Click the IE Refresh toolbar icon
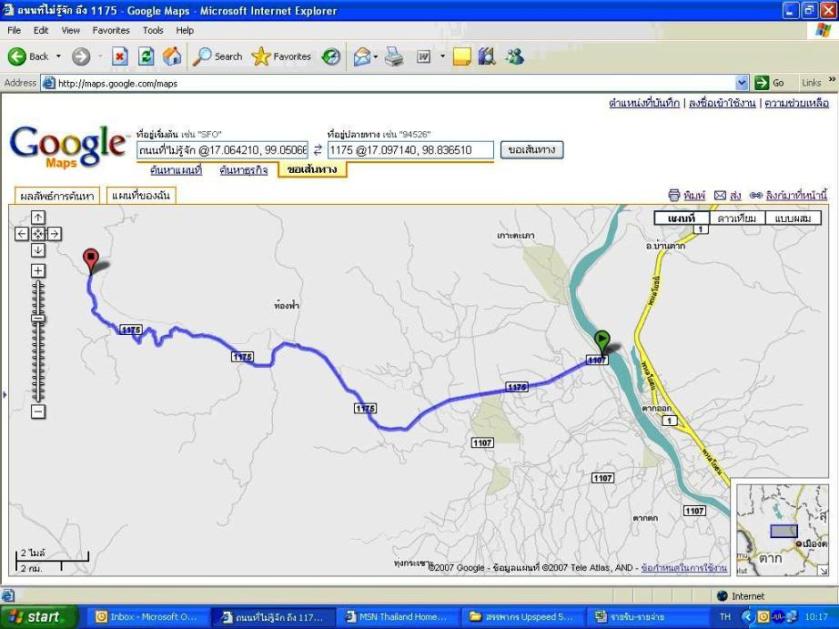The height and width of the screenshot is (629, 839). pyautogui.click(x=146, y=57)
